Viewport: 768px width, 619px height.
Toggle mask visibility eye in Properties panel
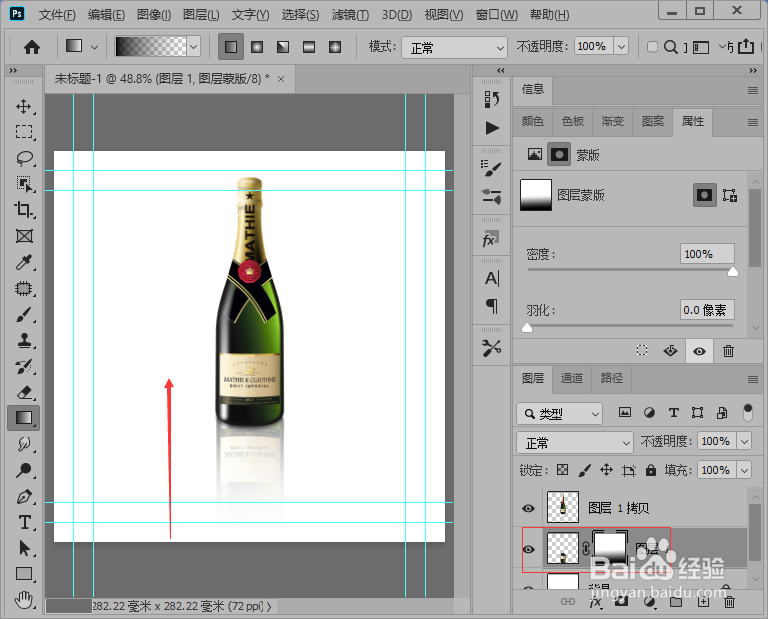(699, 351)
